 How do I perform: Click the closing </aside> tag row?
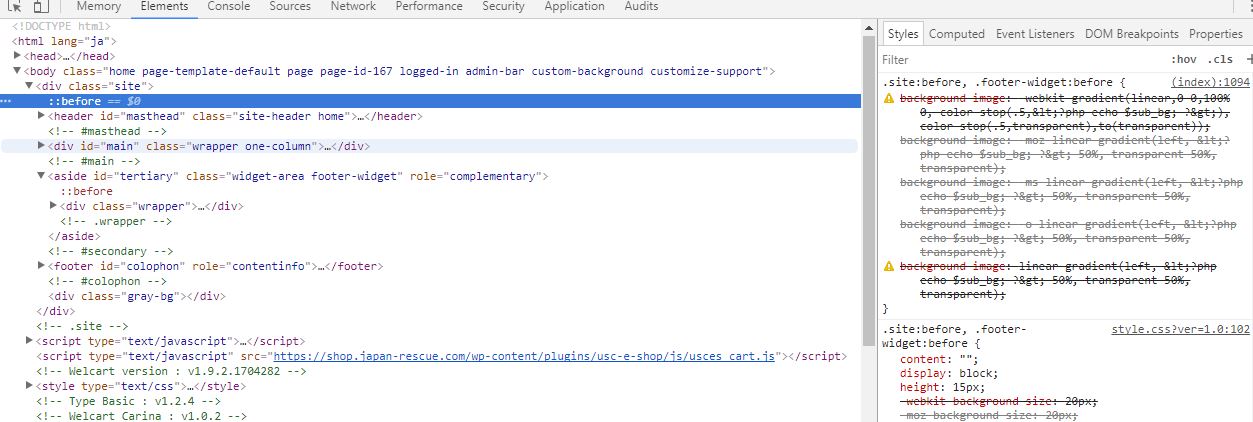(x=73, y=236)
